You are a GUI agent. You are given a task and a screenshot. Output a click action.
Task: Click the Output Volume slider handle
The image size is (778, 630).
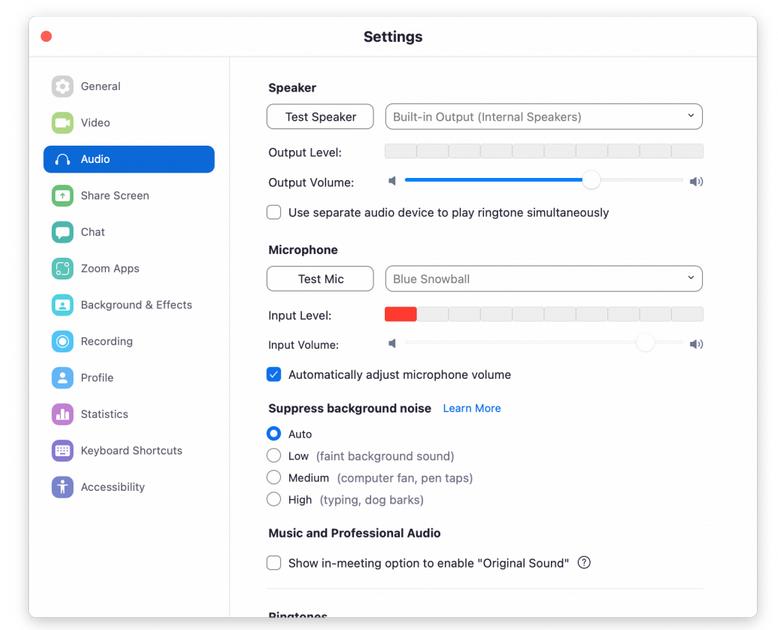591,180
